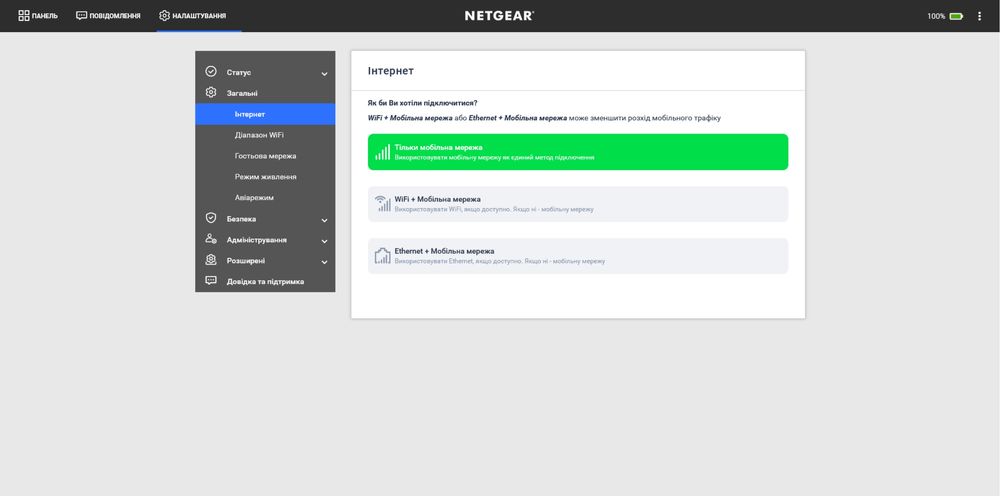Open the three-dot more options menu
The height and width of the screenshot is (496, 1000).
click(980, 17)
